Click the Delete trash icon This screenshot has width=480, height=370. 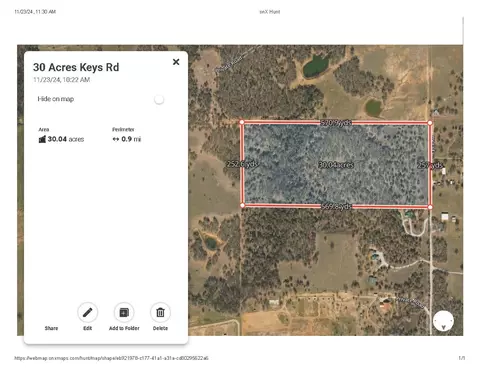pos(160,312)
